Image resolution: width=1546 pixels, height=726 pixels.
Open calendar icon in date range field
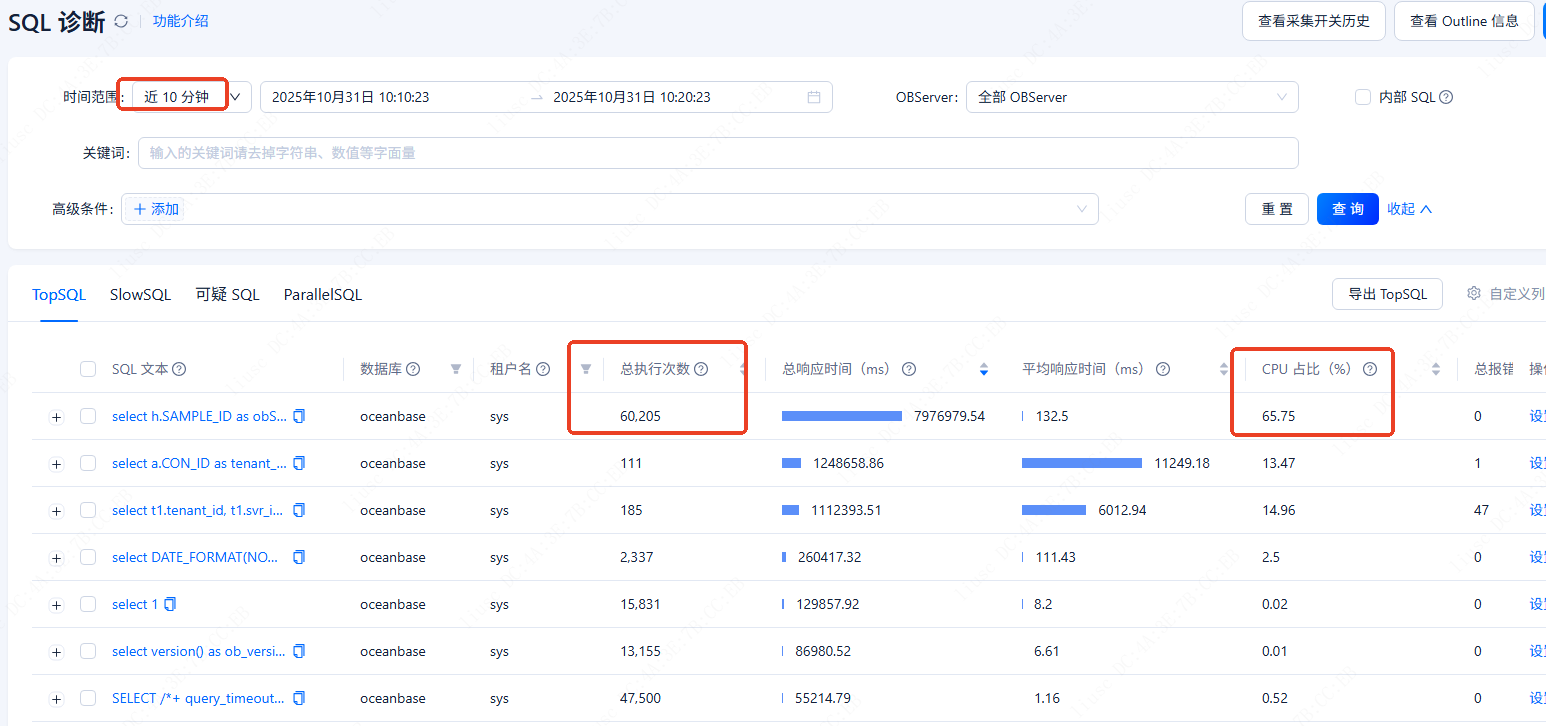click(x=814, y=97)
